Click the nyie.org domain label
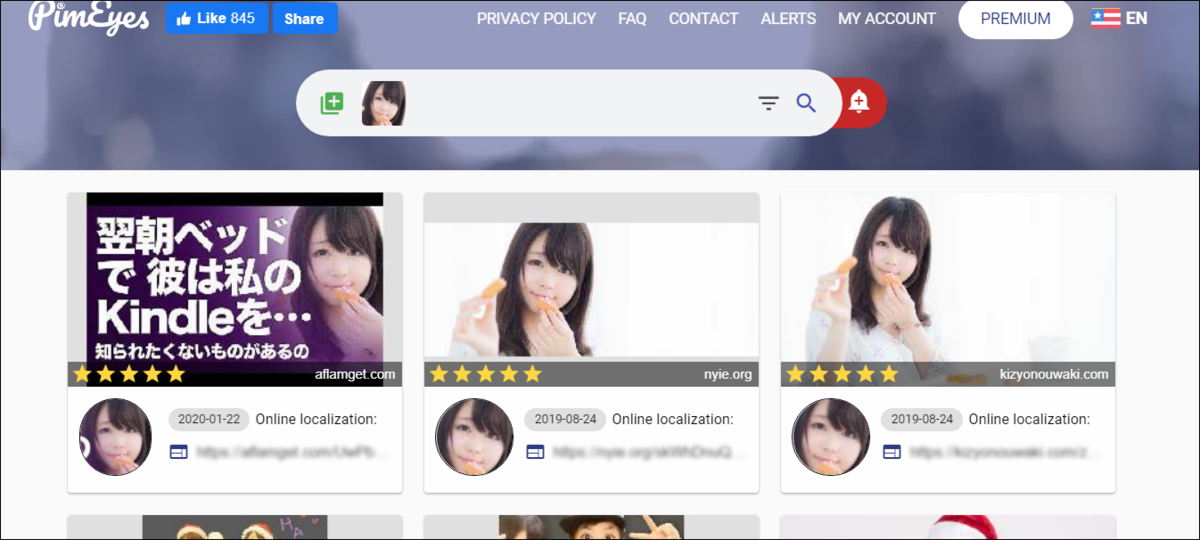Screen dimensions: 1200x540 coord(727,375)
